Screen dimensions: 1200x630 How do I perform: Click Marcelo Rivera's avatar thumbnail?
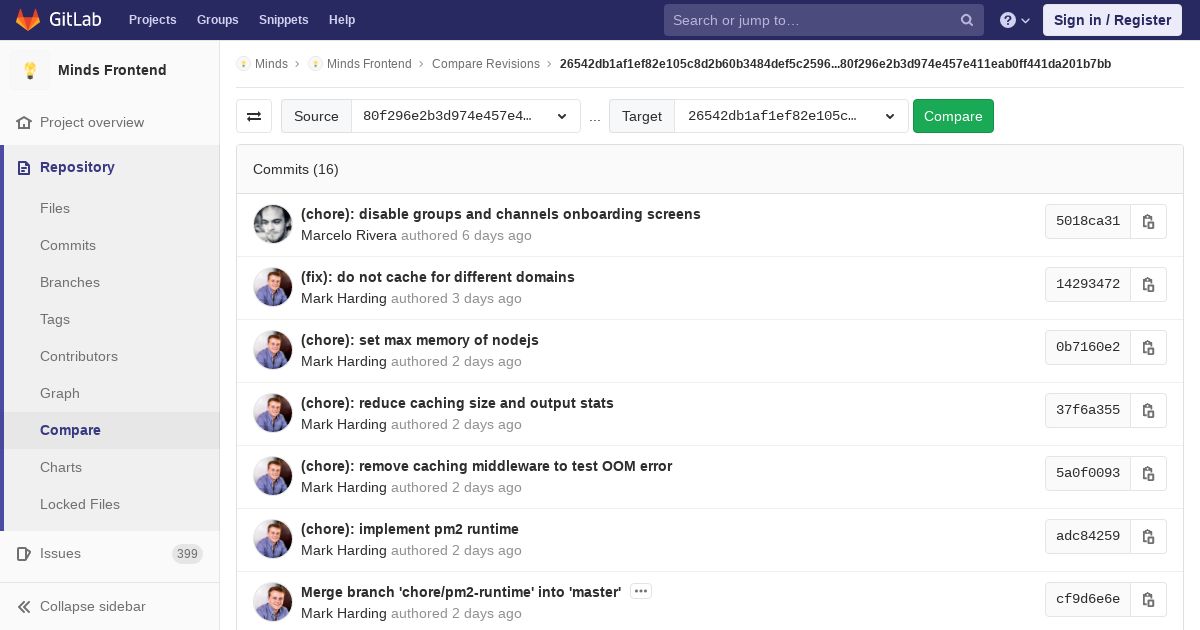point(272,224)
